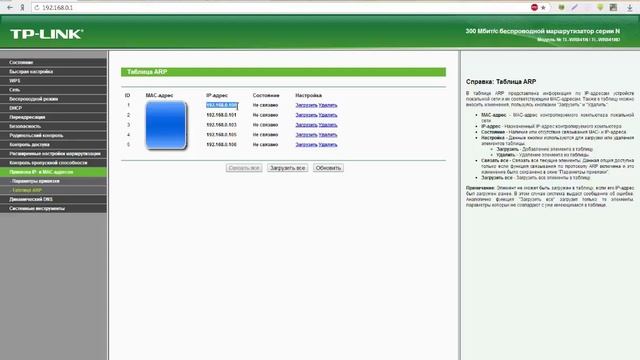Viewport: 640px width, 360px height.
Task: Click the Таблица ARP green title bar
Action: pyautogui.click(x=283, y=72)
